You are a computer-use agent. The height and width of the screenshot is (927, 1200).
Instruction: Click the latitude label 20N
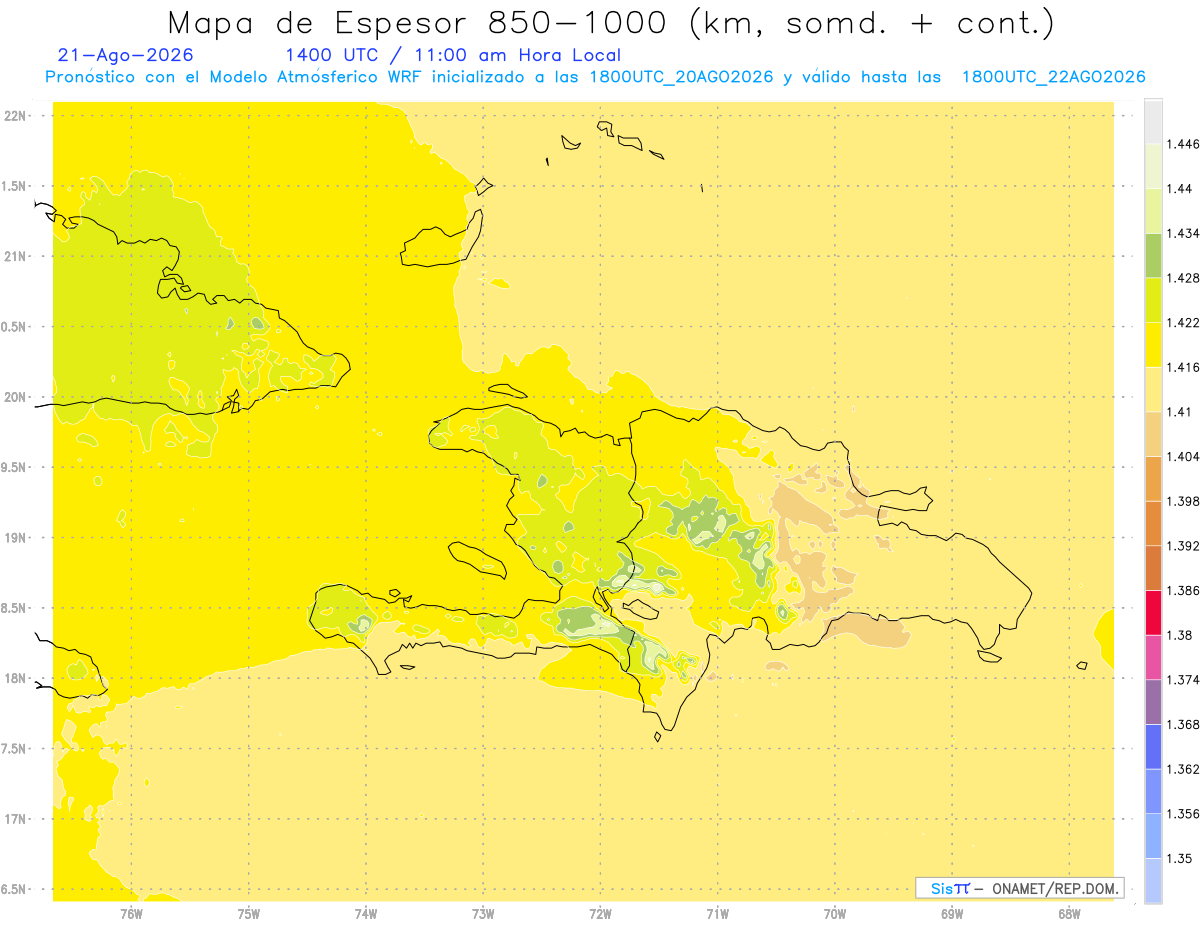(17, 397)
